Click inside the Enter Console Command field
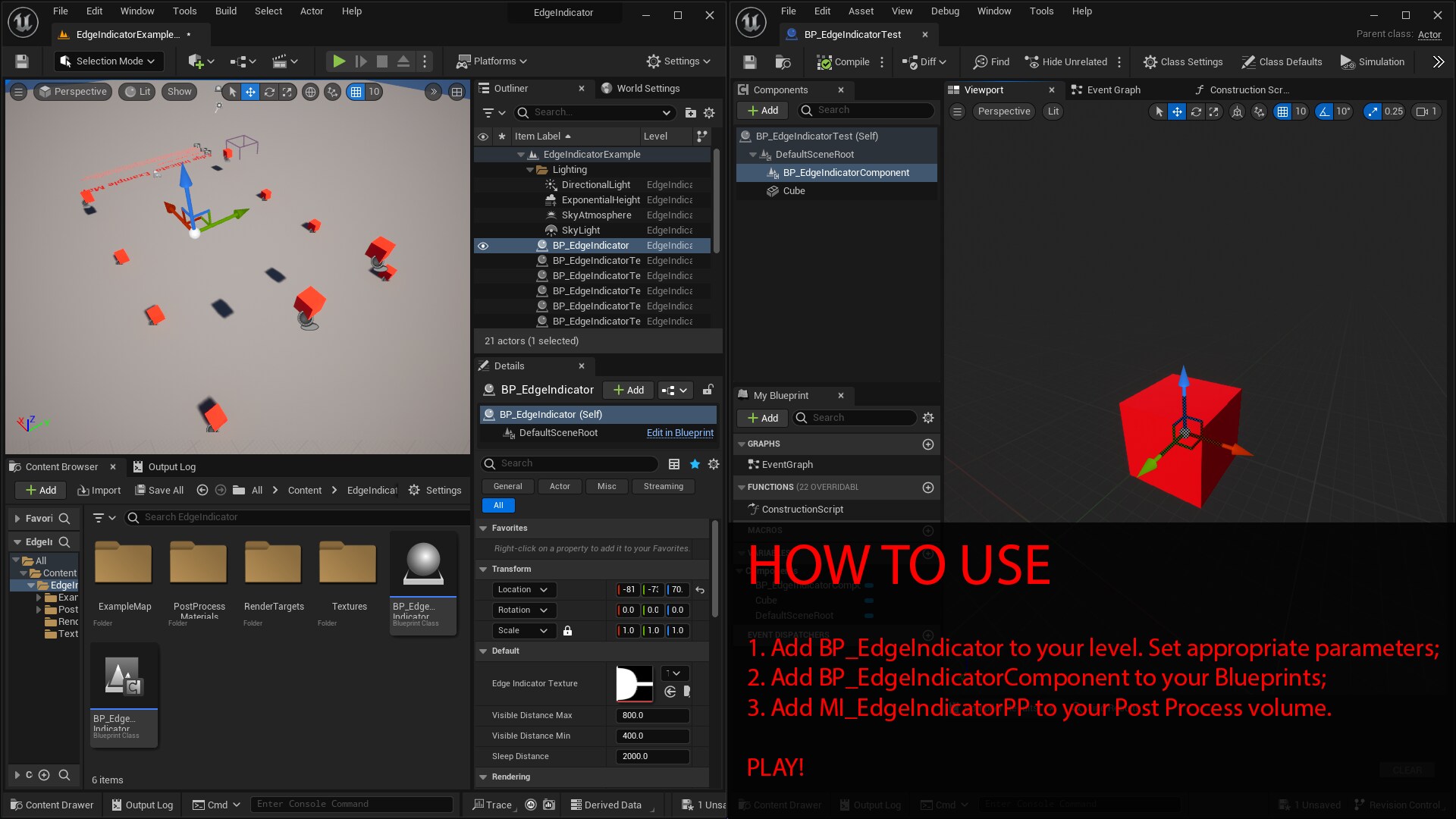Screen dimensions: 1456x819 pyautogui.click(x=350, y=804)
